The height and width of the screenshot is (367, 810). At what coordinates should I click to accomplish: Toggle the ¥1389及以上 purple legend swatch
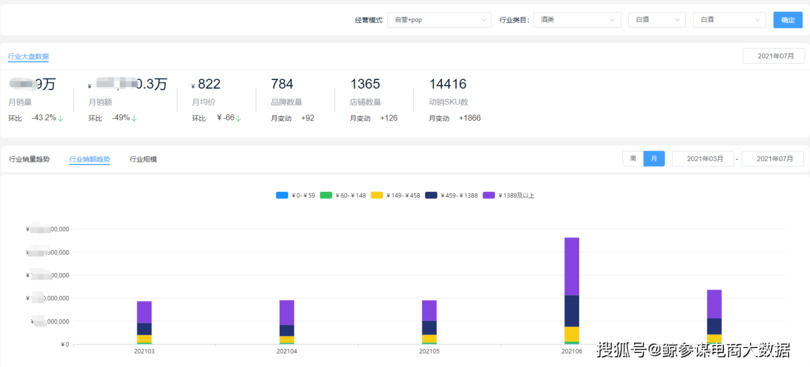tap(489, 195)
